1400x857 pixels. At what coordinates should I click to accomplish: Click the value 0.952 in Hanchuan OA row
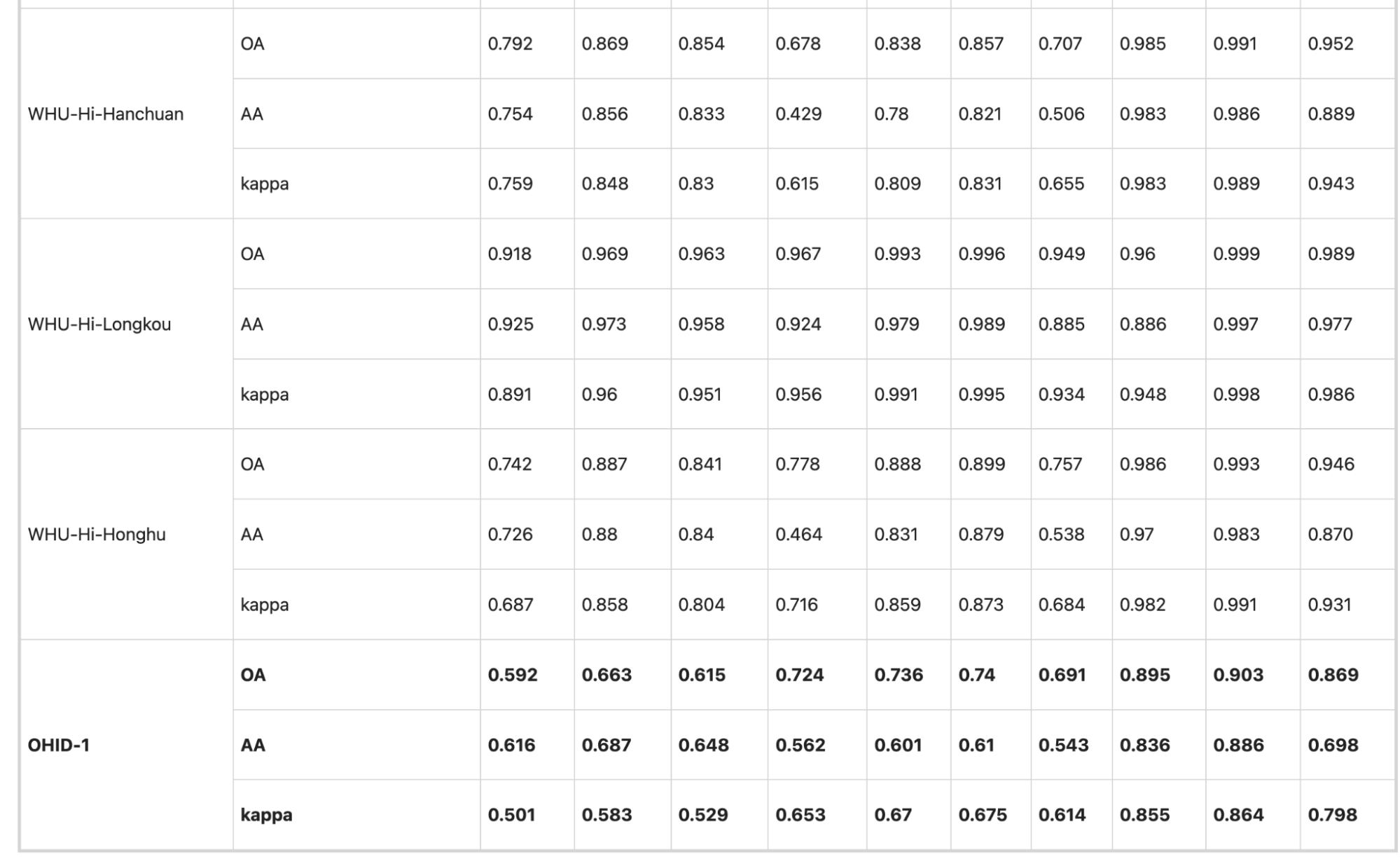[x=1347, y=43]
